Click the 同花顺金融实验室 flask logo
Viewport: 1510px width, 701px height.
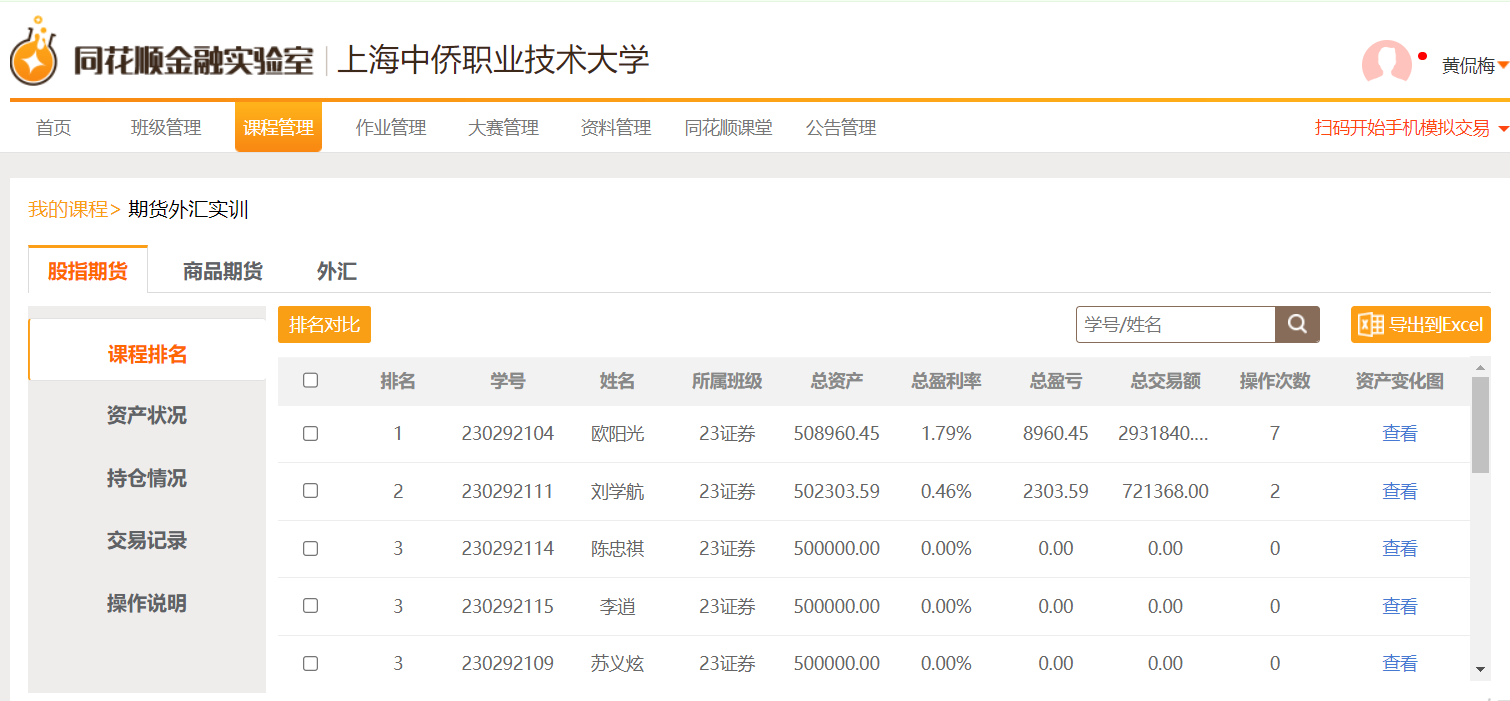pyautogui.click(x=34, y=54)
